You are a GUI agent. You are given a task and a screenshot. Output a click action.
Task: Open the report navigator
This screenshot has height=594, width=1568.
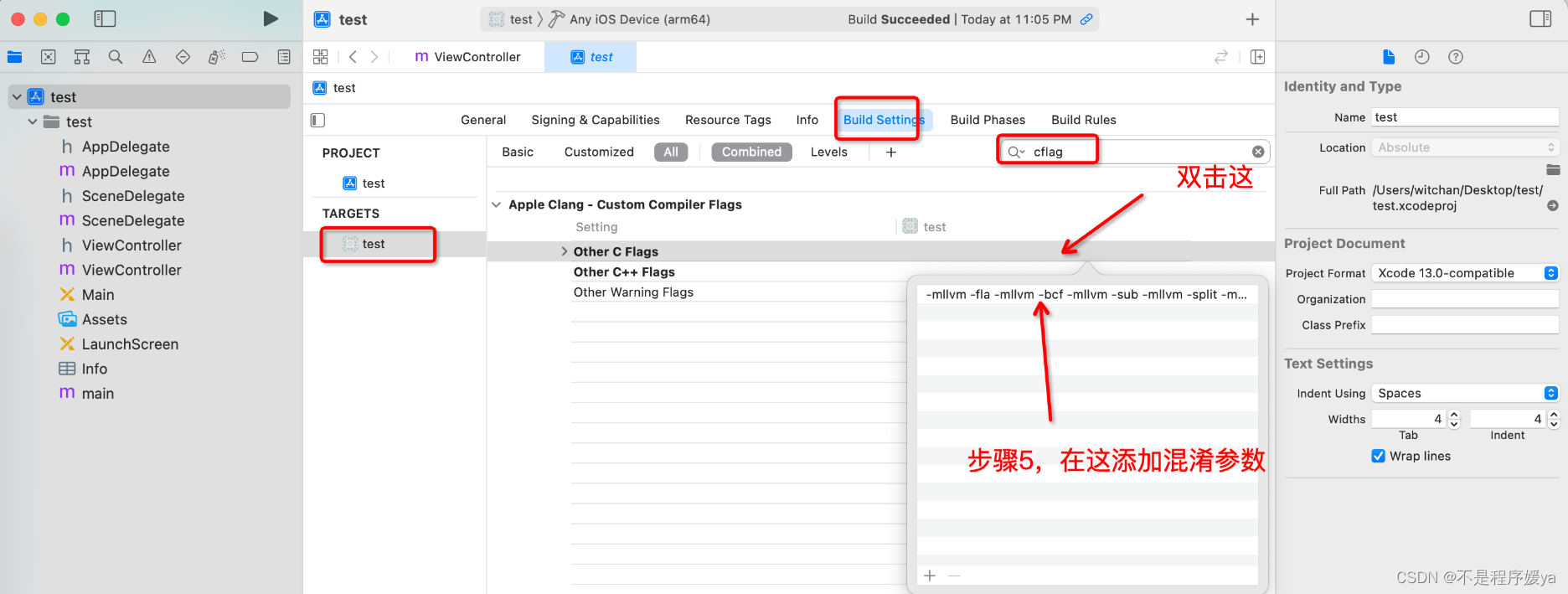pos(284,57)
